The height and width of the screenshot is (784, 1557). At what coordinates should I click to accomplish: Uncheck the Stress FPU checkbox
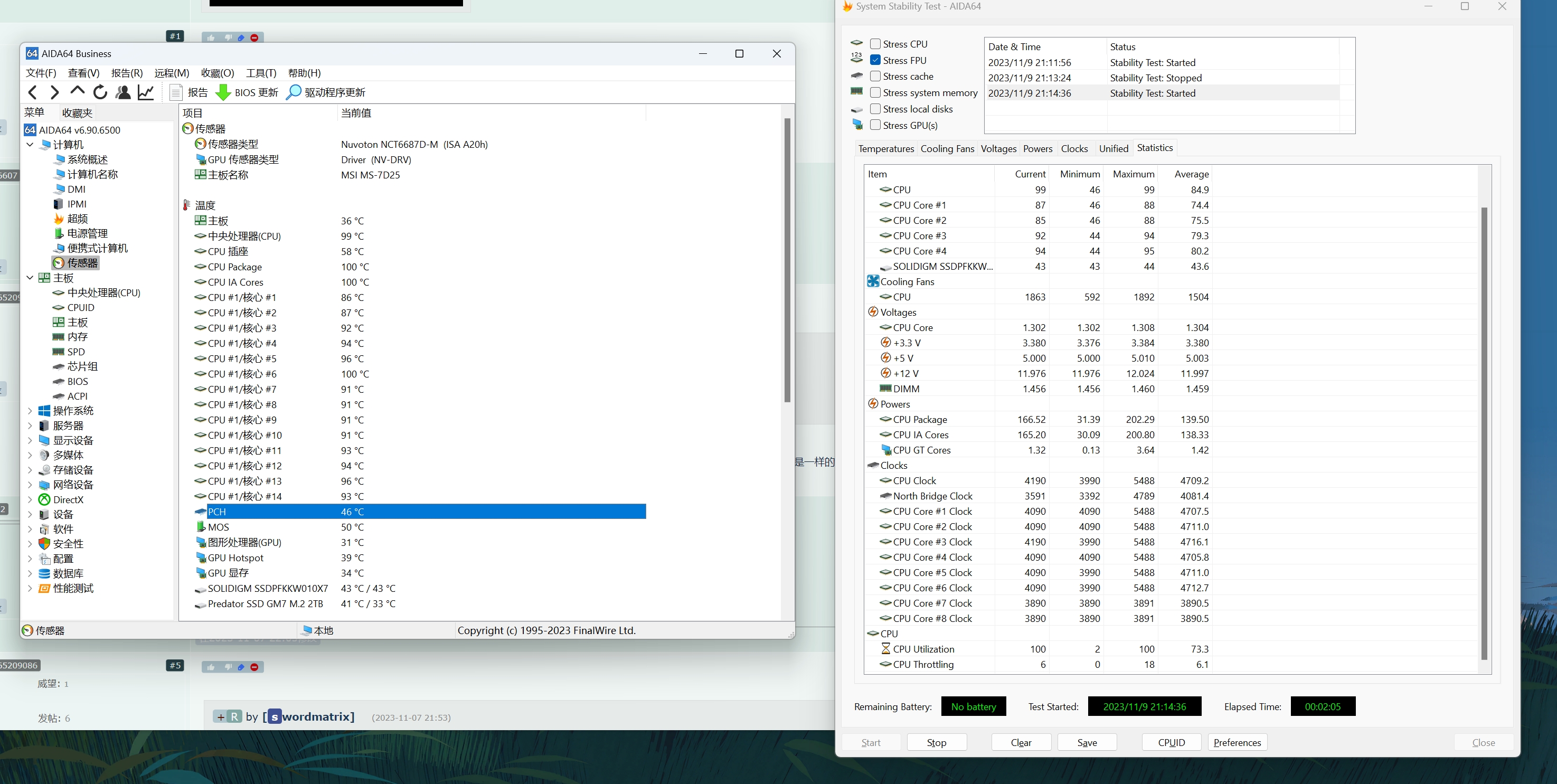875,60
